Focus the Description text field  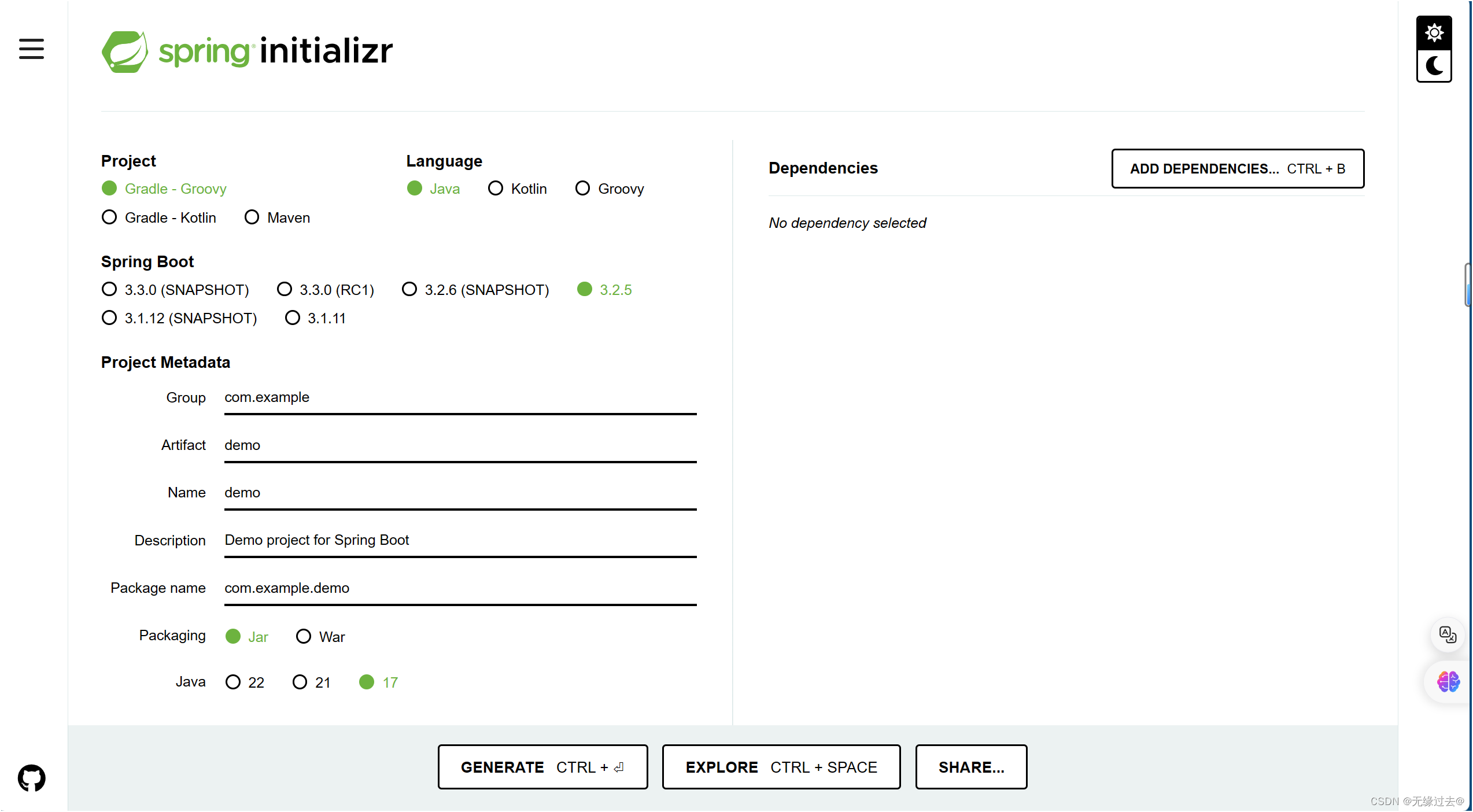(x=460, y=540)
